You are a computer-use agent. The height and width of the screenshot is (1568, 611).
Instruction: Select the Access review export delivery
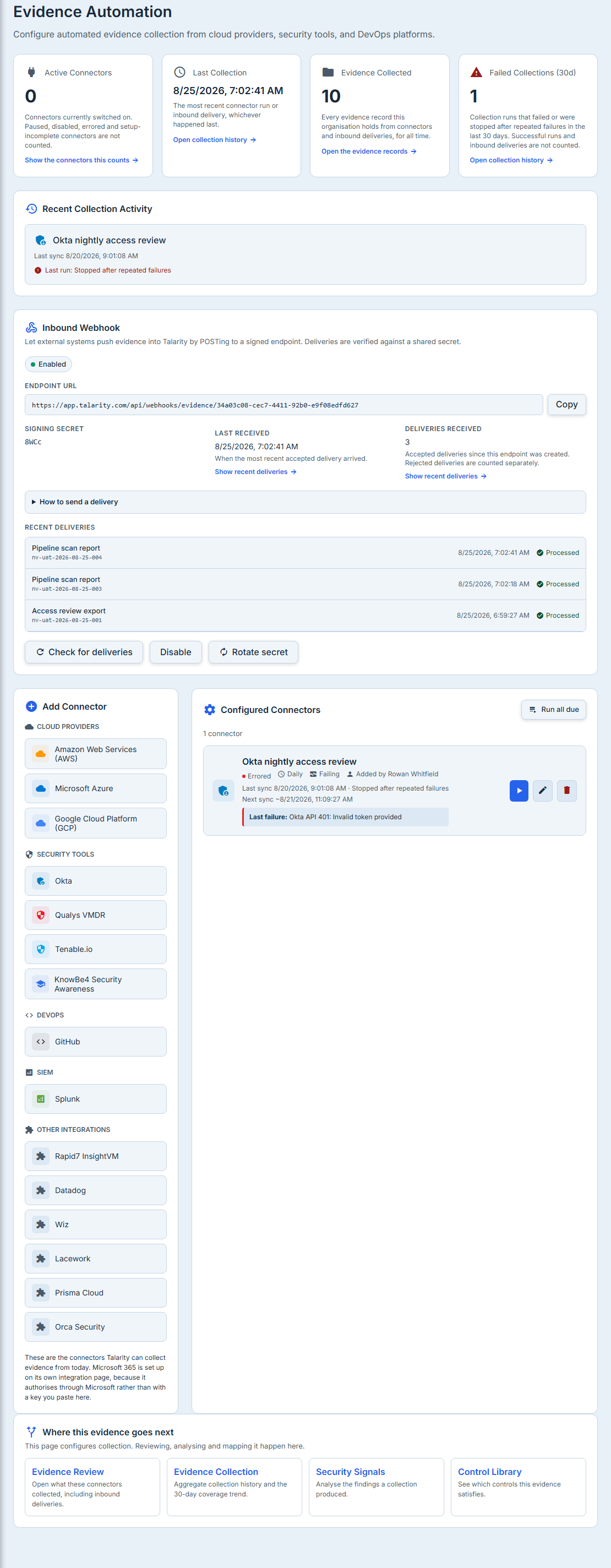[305, 616]
